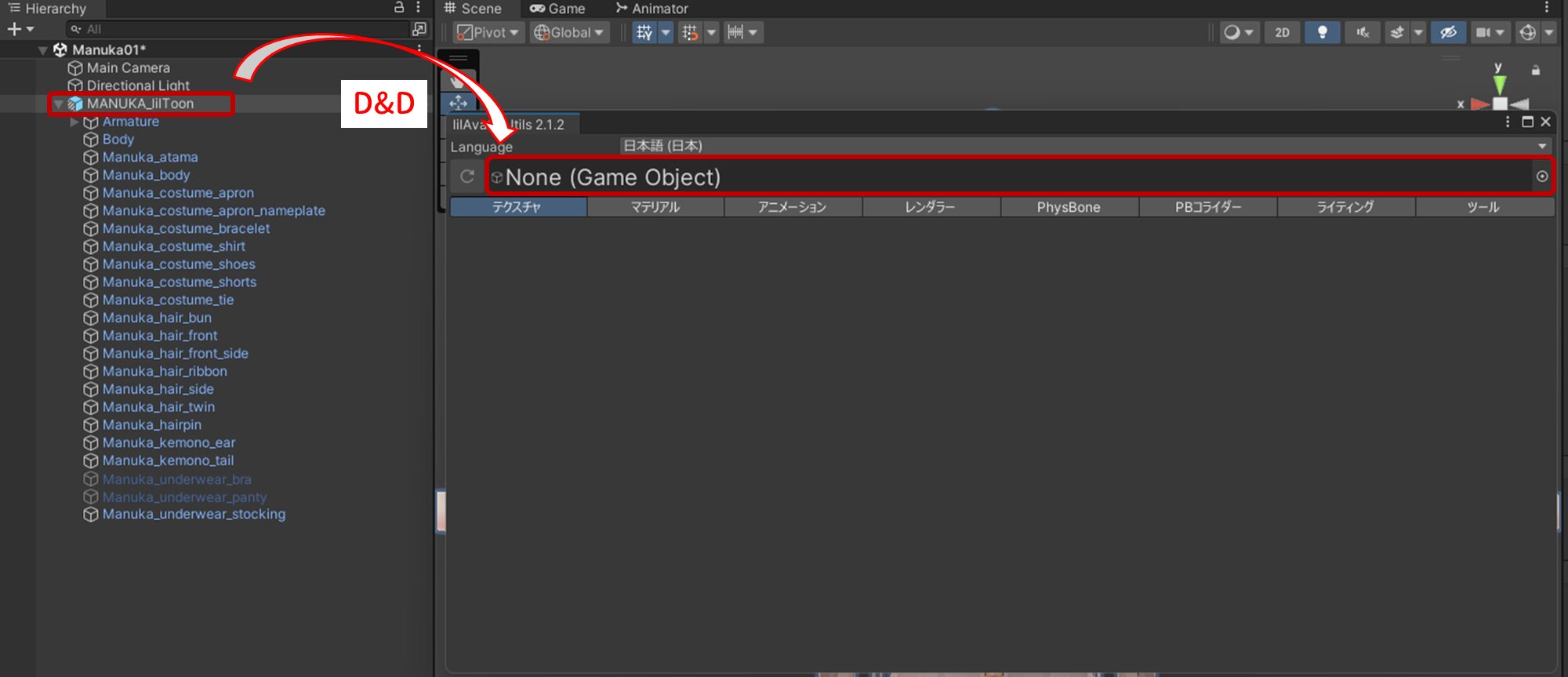This screenshot has height=677, width=1568.
Task: Click the マテリアル tab button
Action: pos(655,207)
